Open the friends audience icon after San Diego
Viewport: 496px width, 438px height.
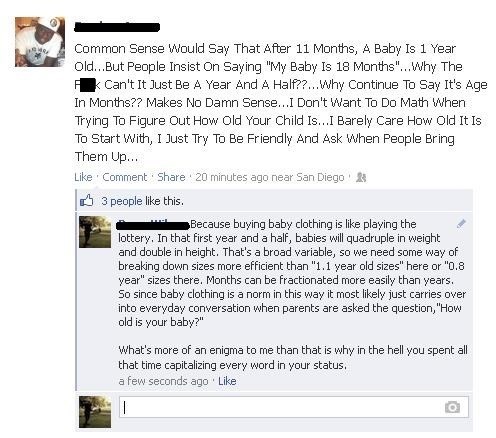(361, 177)
